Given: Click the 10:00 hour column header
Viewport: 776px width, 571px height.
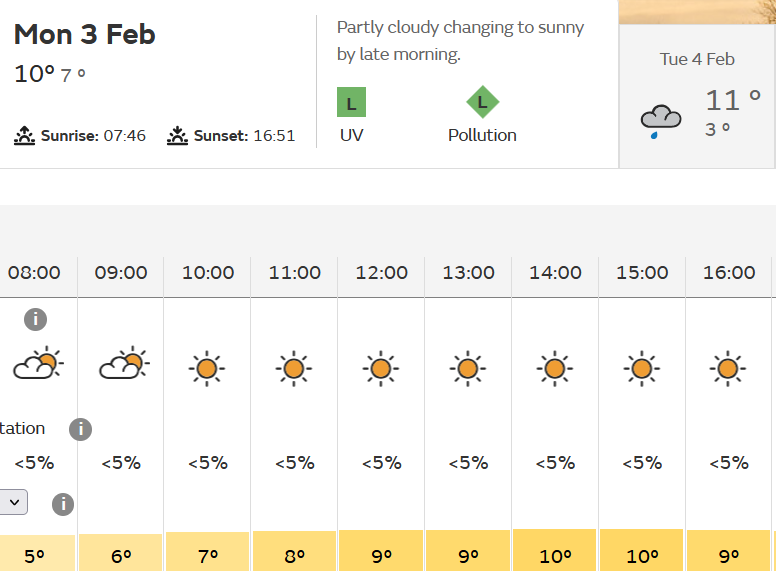Looking at the screenshot, I should point(208,273).
